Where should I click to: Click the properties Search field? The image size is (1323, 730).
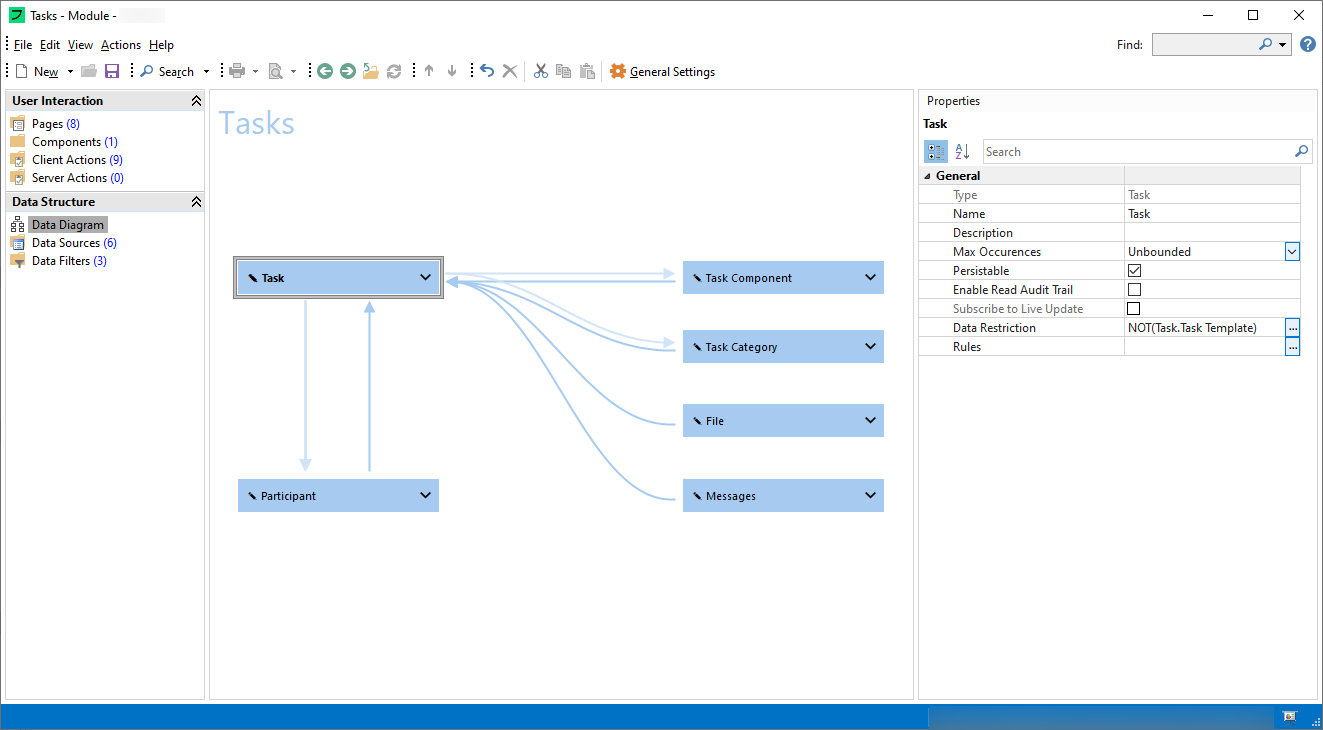1138,152
